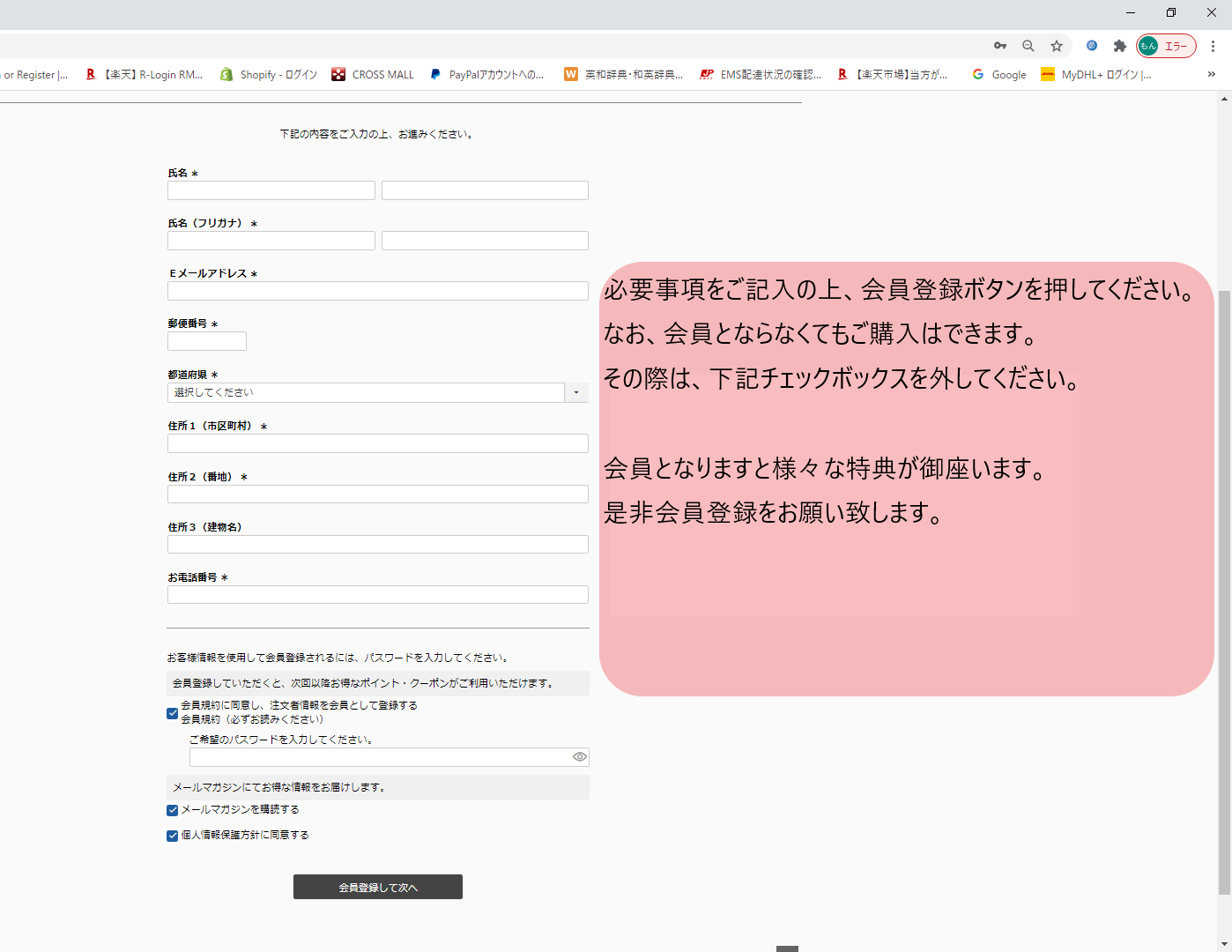Open the MyDHL+ ログイン bookmark icon

(x=1049, y=74)
